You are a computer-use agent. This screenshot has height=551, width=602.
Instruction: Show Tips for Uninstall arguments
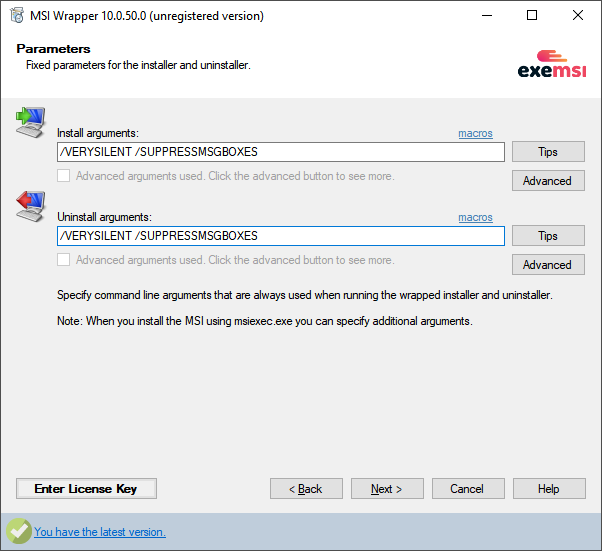548,236
